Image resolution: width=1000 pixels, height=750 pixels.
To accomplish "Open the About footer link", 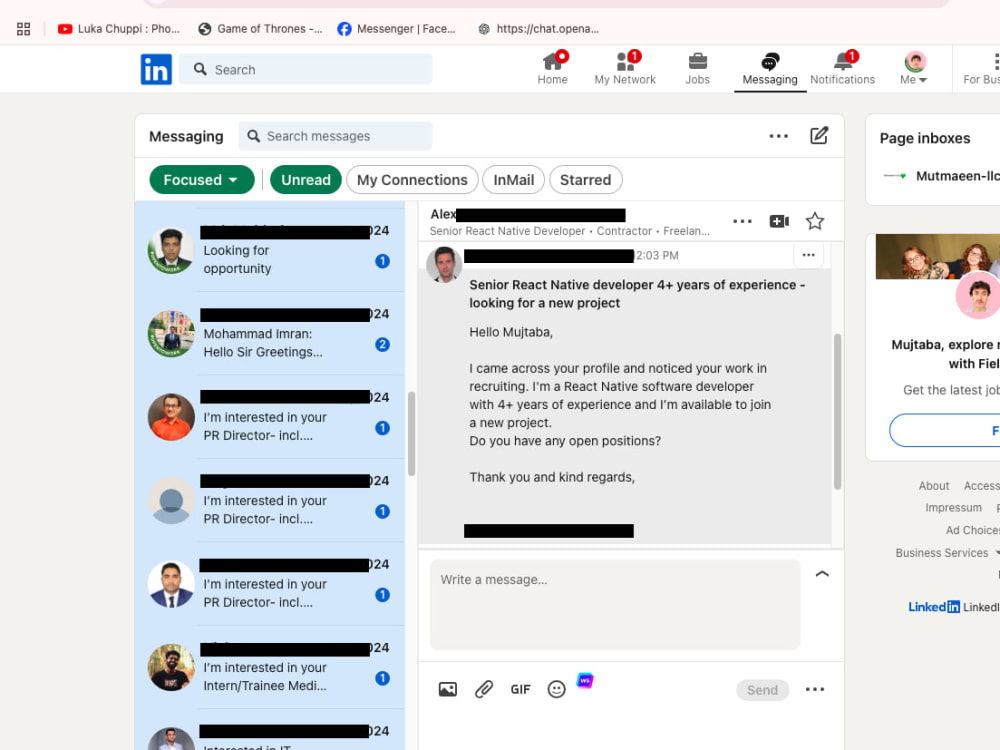I will point(934,486).
